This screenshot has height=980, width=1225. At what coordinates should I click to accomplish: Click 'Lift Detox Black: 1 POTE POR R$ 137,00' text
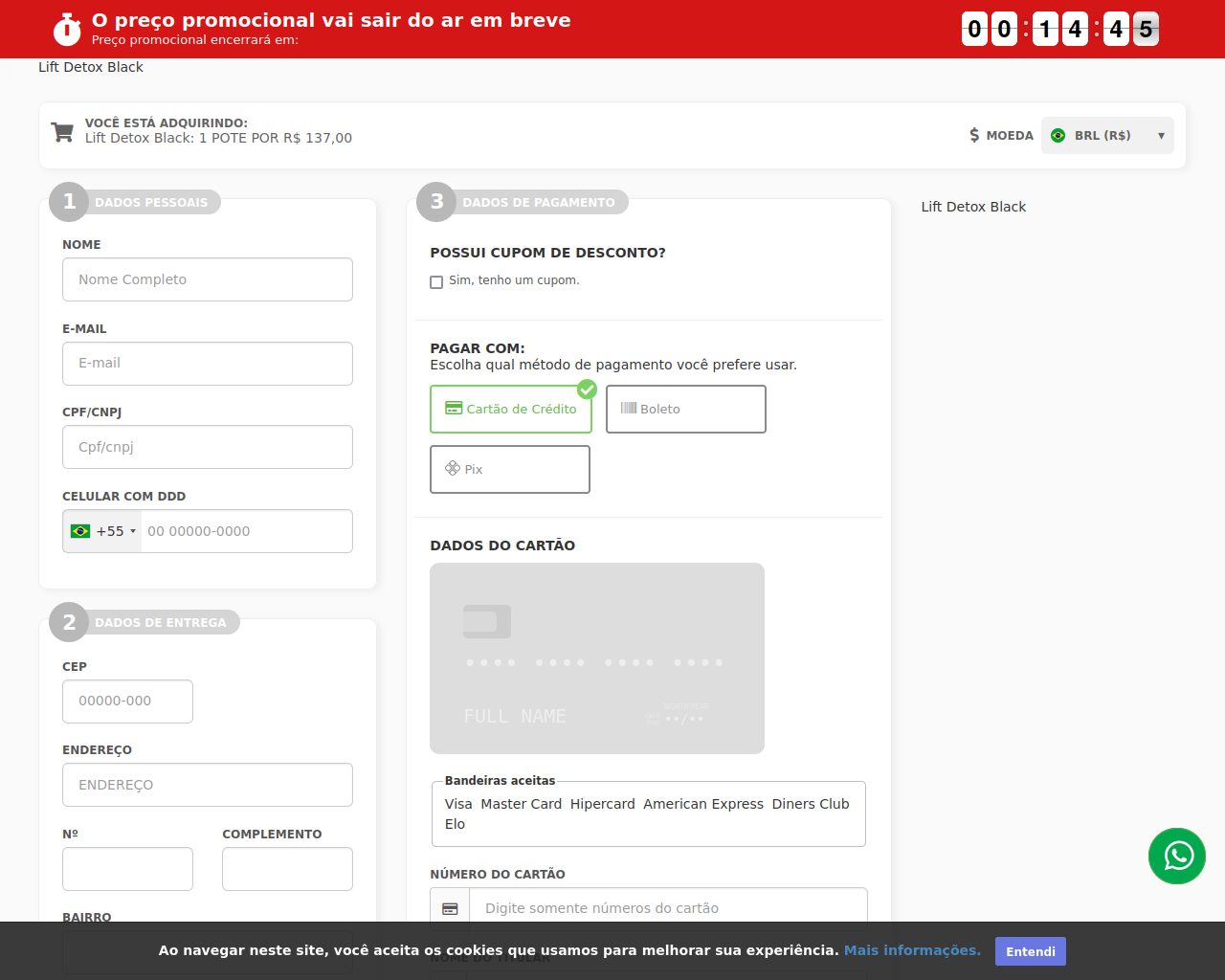(x=218, y=138)
